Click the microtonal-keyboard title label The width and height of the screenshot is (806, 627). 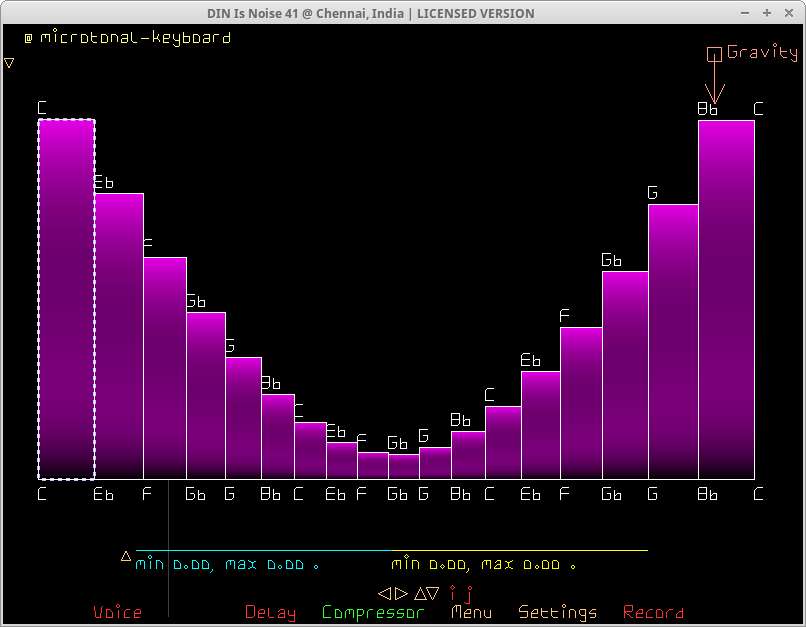point(127,38)
